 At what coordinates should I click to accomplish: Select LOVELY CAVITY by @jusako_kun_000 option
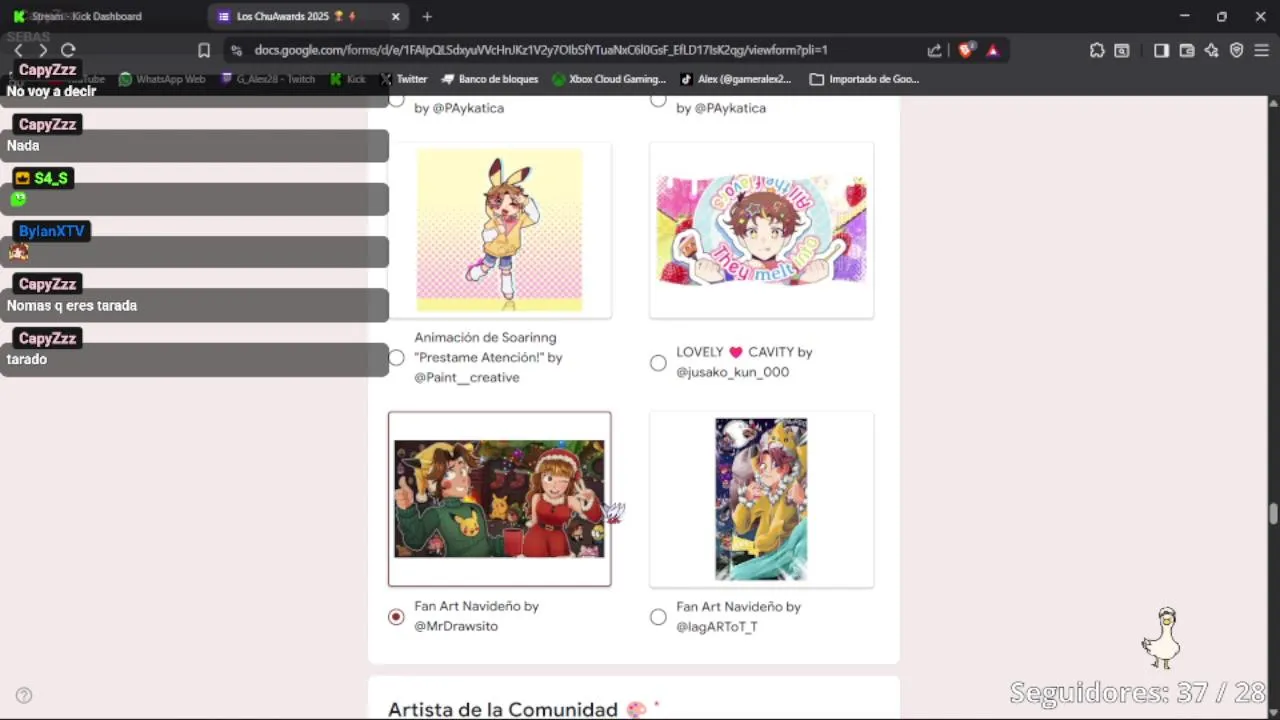pos(658,363)
